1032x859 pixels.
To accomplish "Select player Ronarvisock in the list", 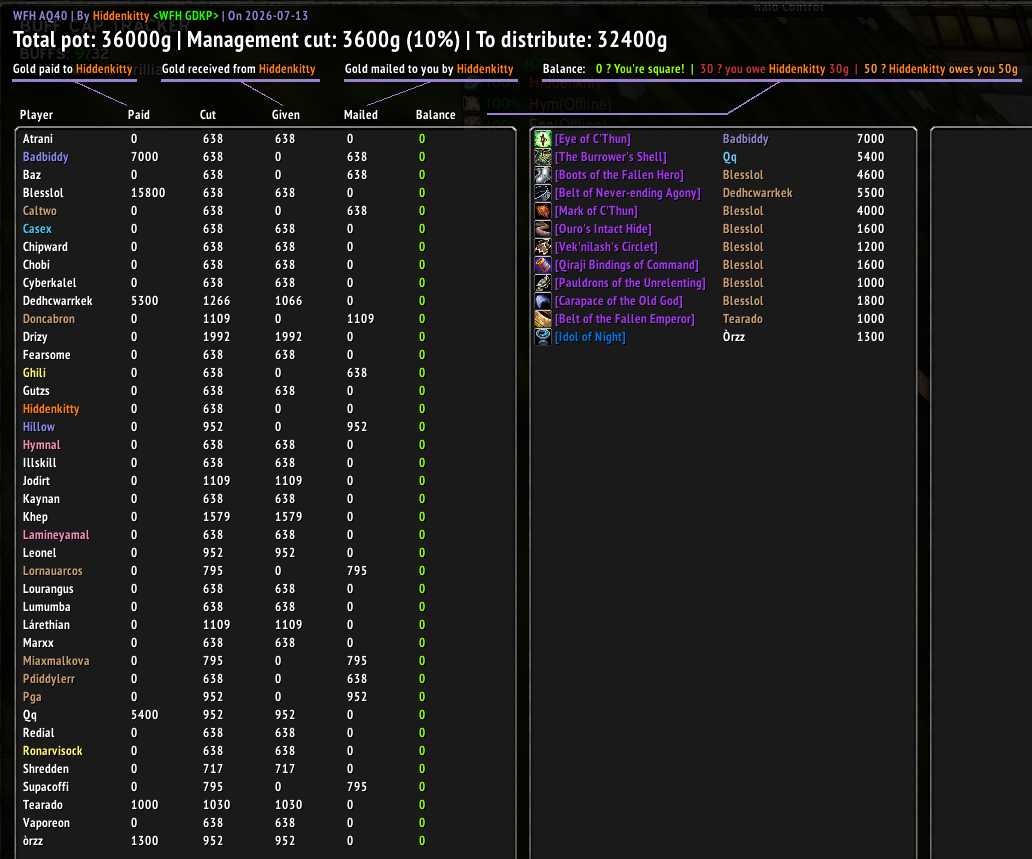I will point(53,750).
